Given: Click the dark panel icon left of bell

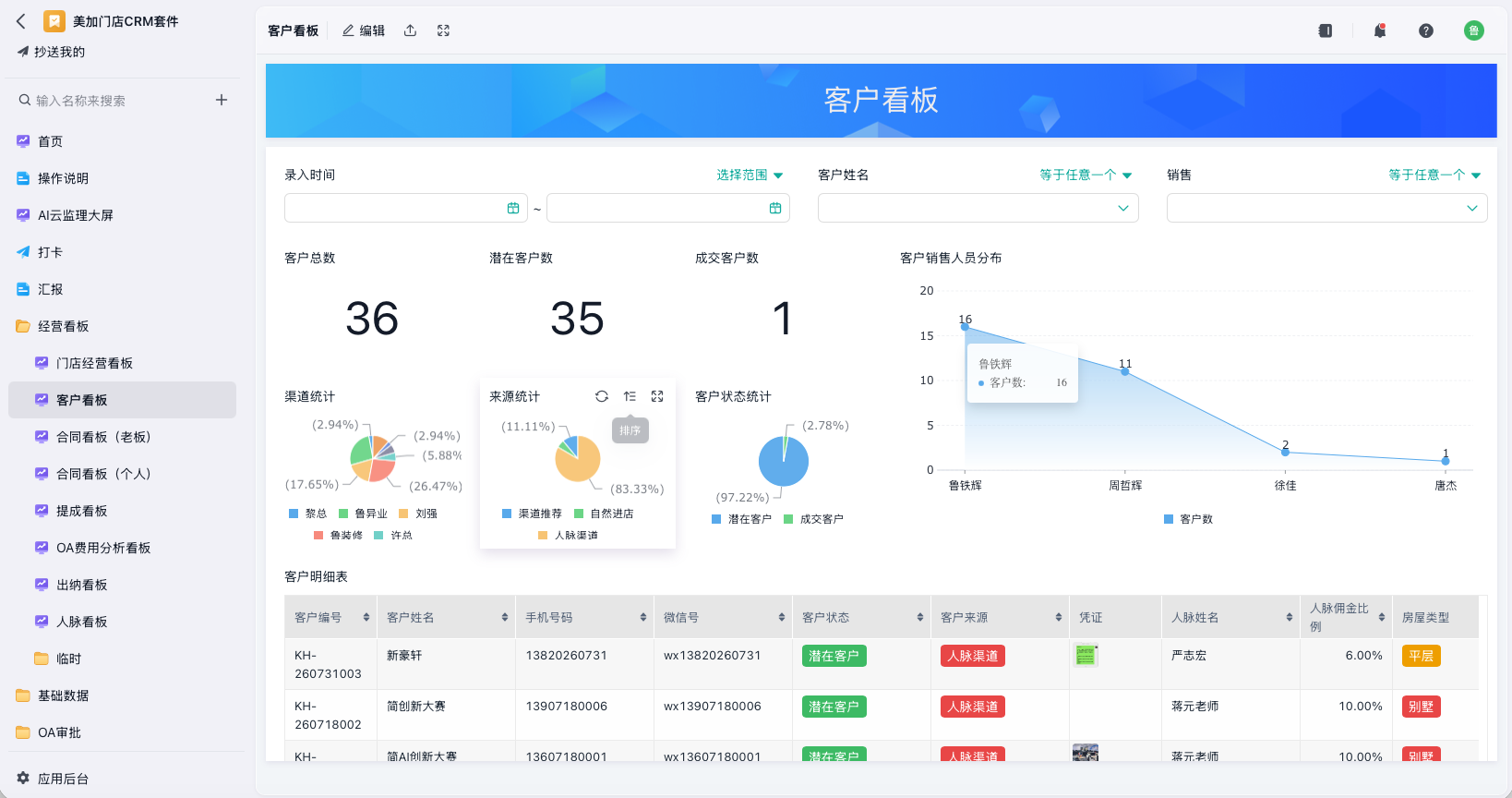Looking at the screenshot, I should tap(1326, 30).
